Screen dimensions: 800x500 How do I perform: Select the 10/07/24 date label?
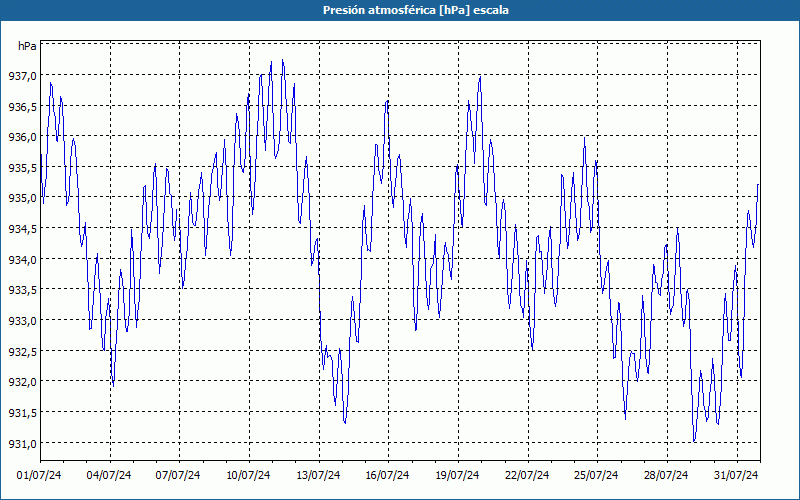pyautogui.click(x=248, y=475)
